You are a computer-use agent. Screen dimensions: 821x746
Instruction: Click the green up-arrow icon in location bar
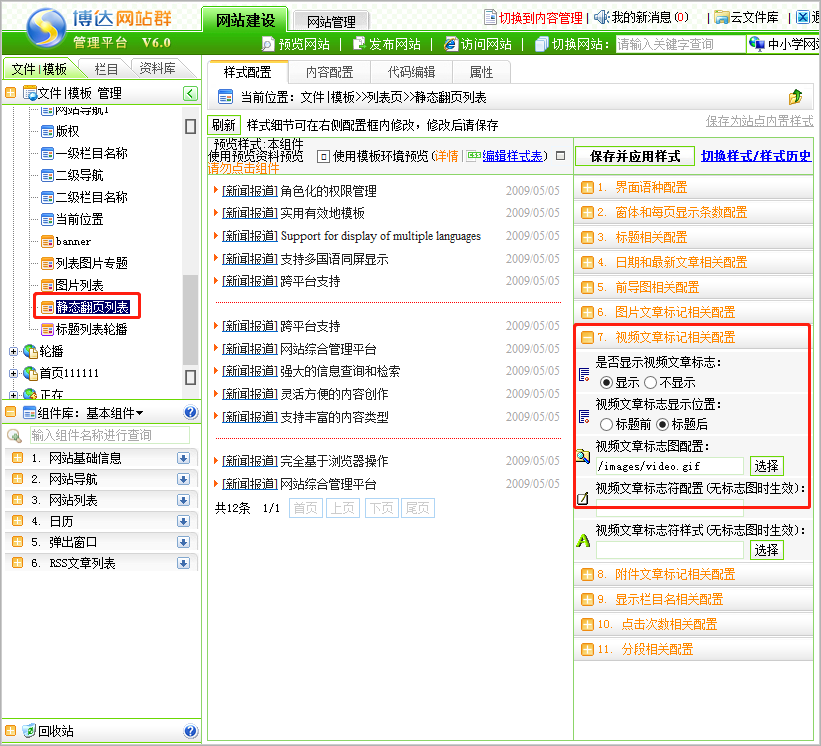795,97
